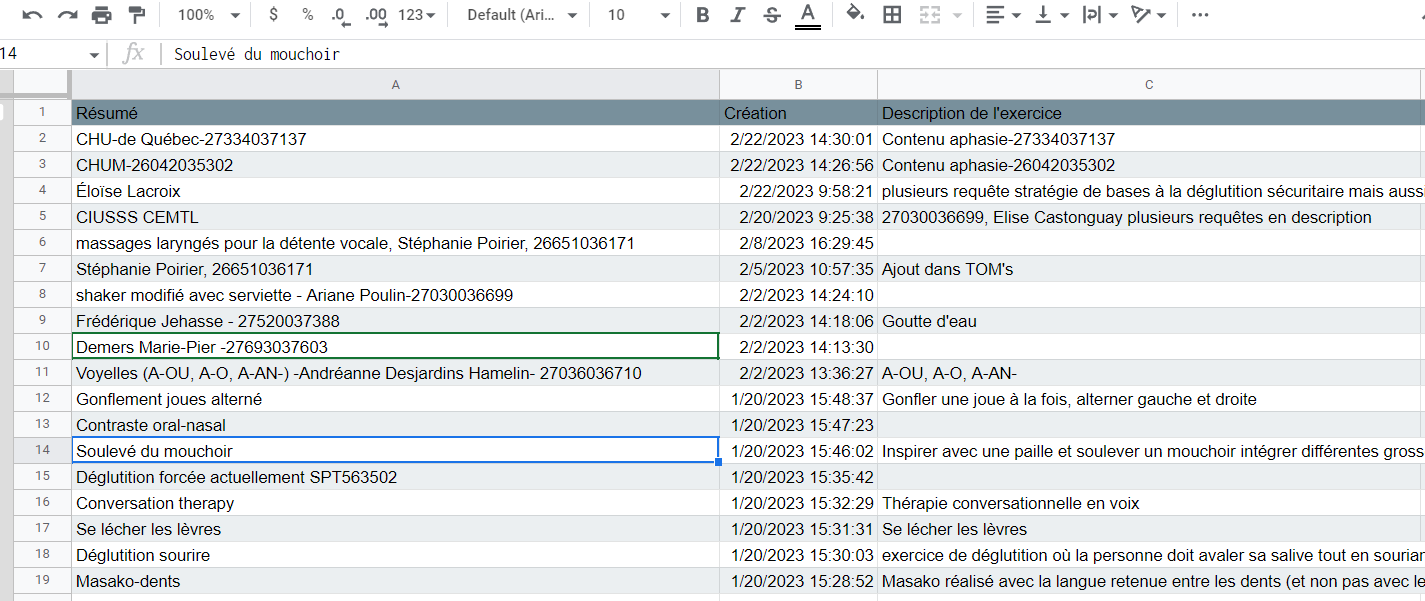Click Description de l'exercice header cell
The height and width of the screenshot is (601, 1425).
(x=1148, y=113)
